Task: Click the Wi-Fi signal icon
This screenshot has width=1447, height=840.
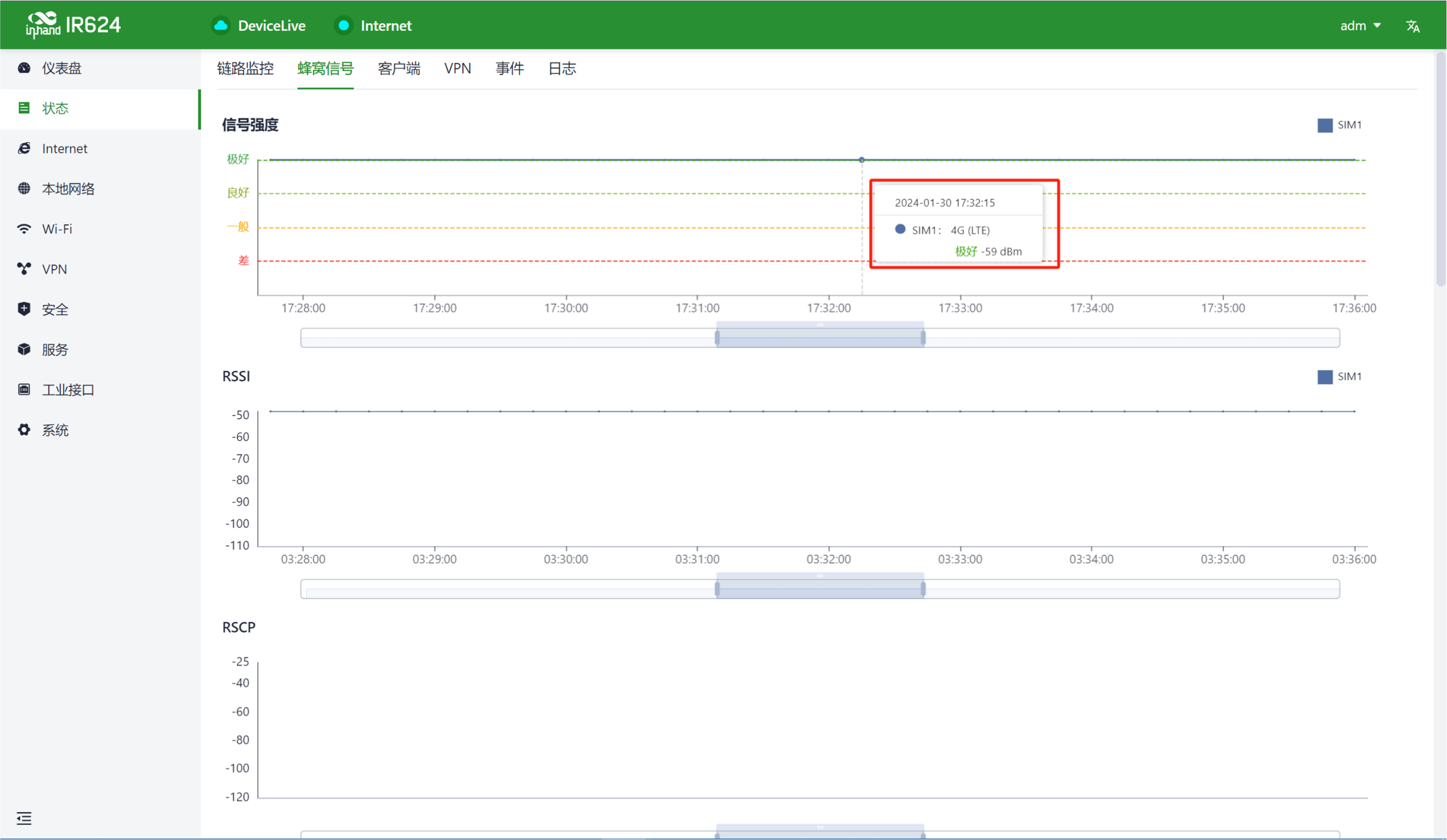Action: click(x=24, y=229)
